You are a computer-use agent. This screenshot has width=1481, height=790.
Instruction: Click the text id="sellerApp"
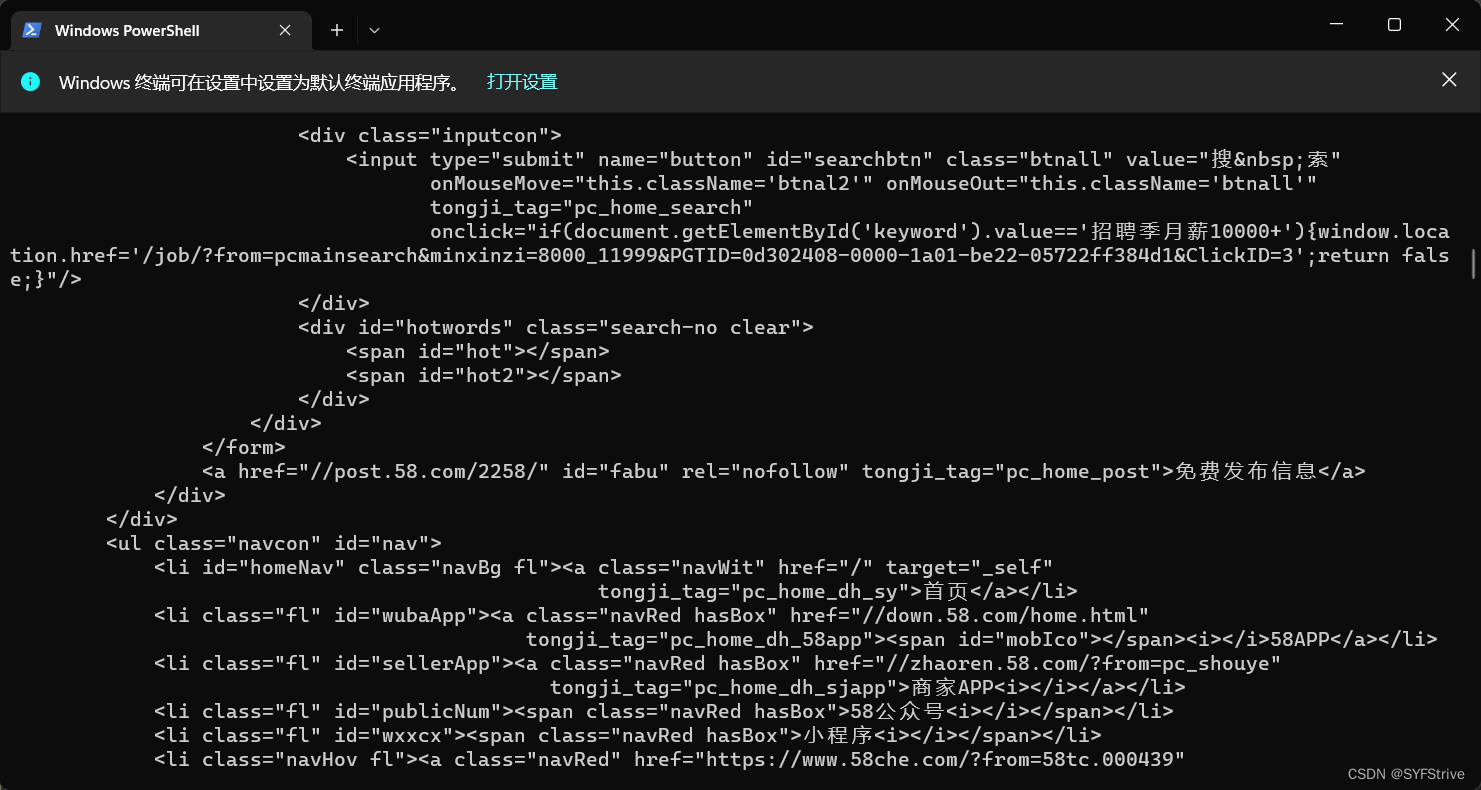coord(418,663)
